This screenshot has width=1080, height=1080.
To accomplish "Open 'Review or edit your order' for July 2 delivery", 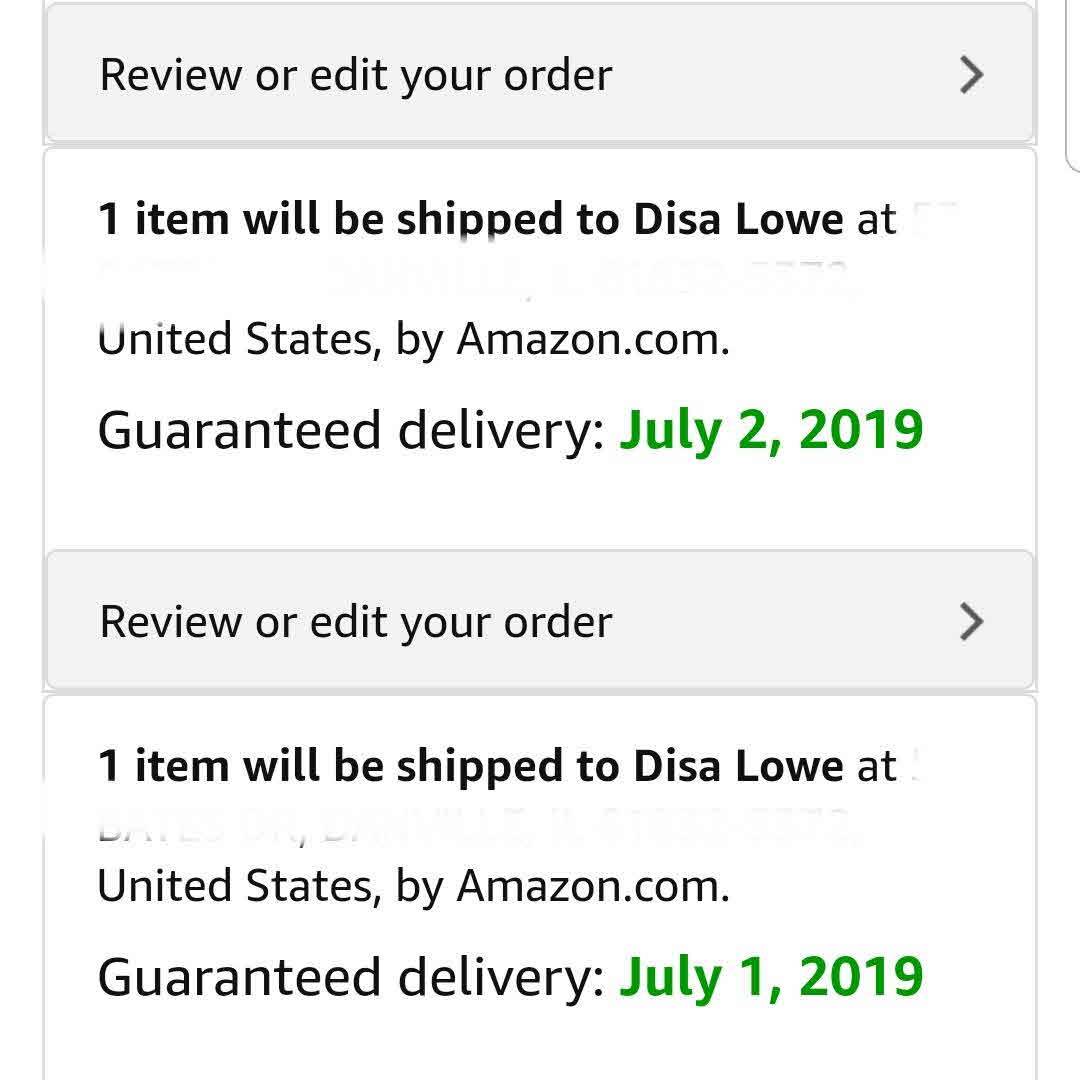I will (x=356, y=76).
